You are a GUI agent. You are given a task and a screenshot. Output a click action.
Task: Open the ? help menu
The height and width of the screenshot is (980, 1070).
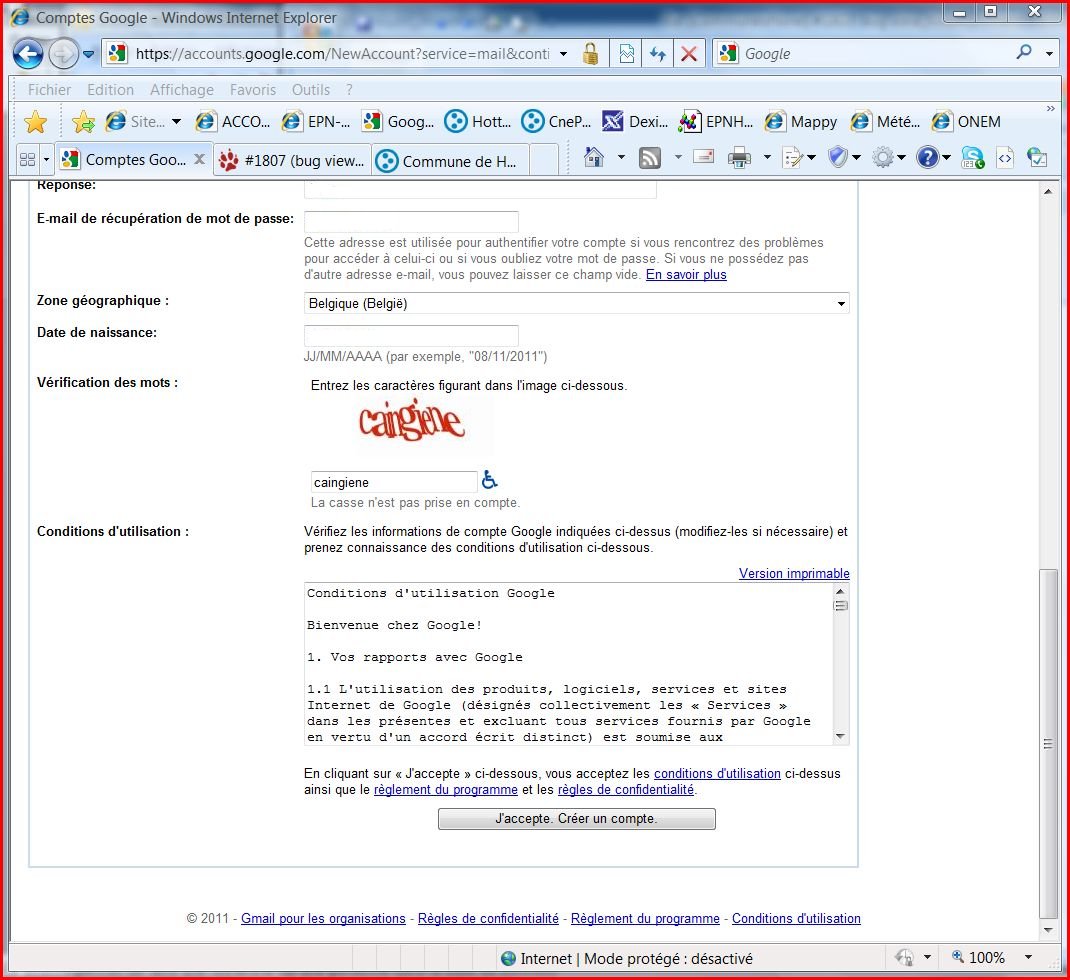coord(349,90)
